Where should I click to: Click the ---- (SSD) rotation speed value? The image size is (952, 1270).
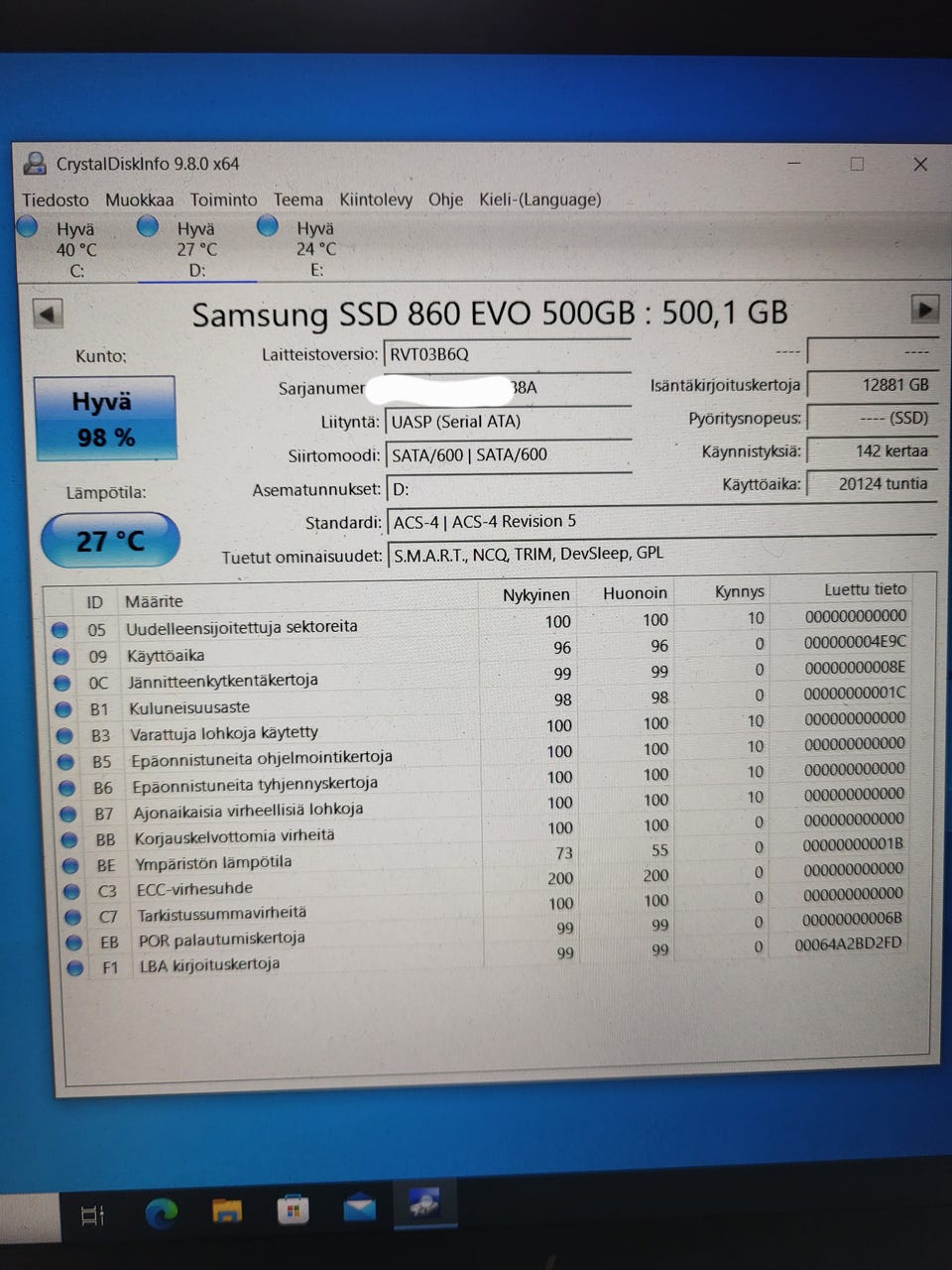tap(872, 418)
